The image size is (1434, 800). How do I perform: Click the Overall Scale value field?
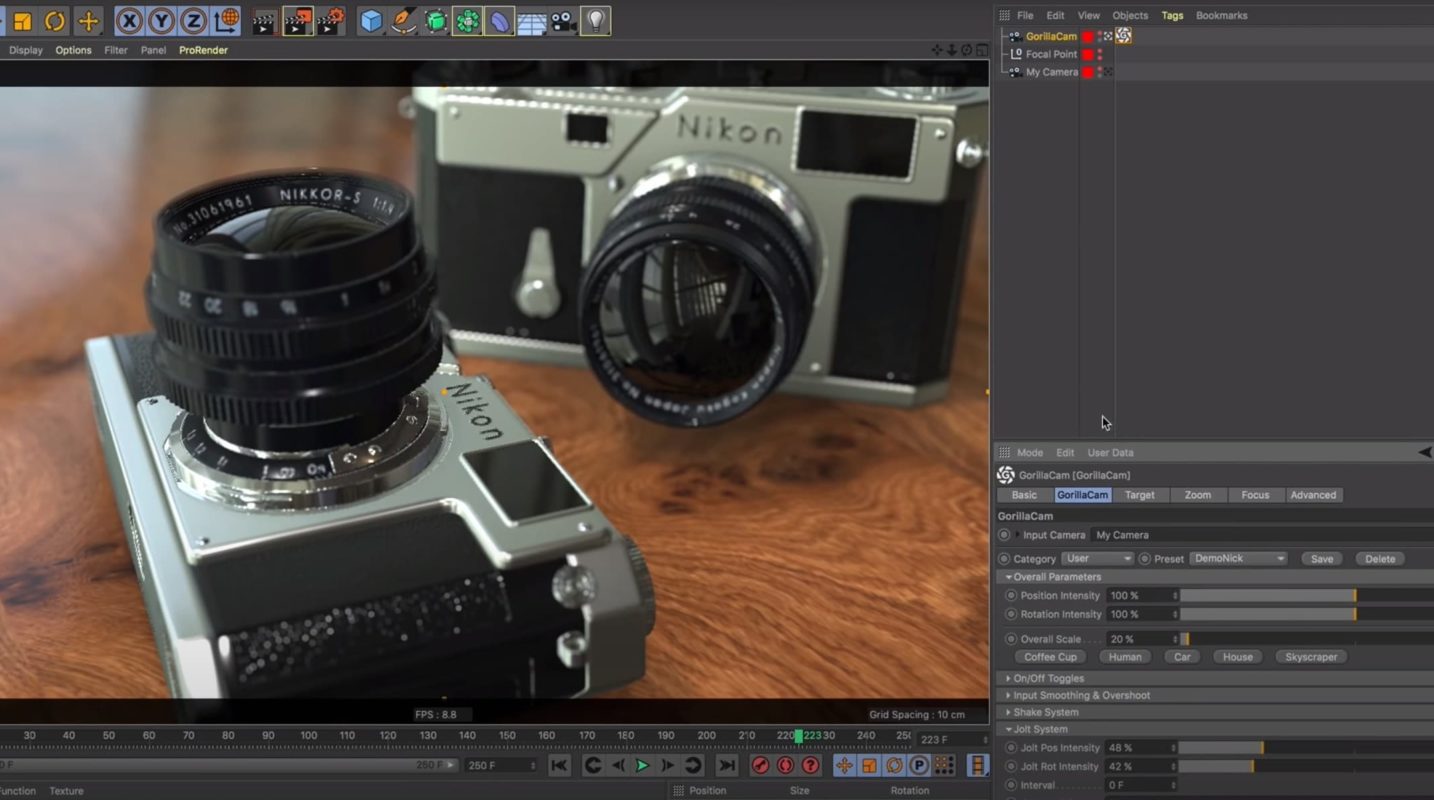1141,639
